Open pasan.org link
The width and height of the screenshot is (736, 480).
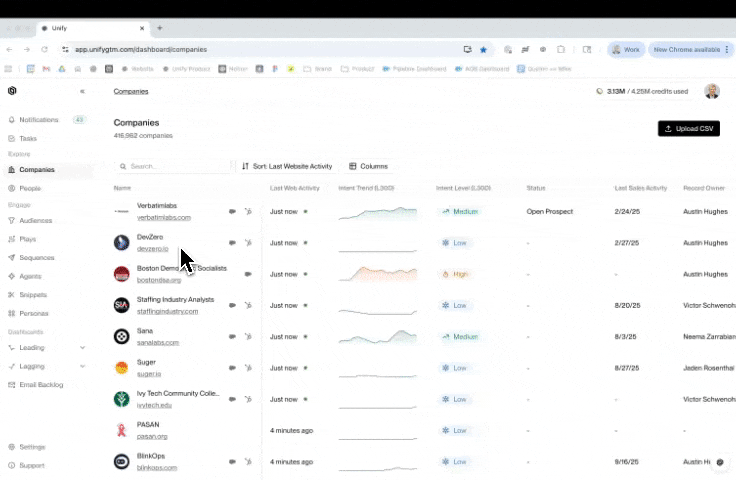coord(152,436)
